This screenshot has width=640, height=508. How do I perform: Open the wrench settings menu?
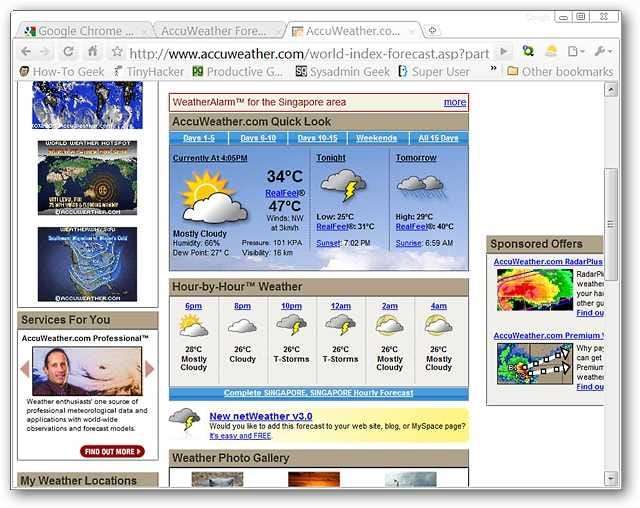click(x=603, y=51)
